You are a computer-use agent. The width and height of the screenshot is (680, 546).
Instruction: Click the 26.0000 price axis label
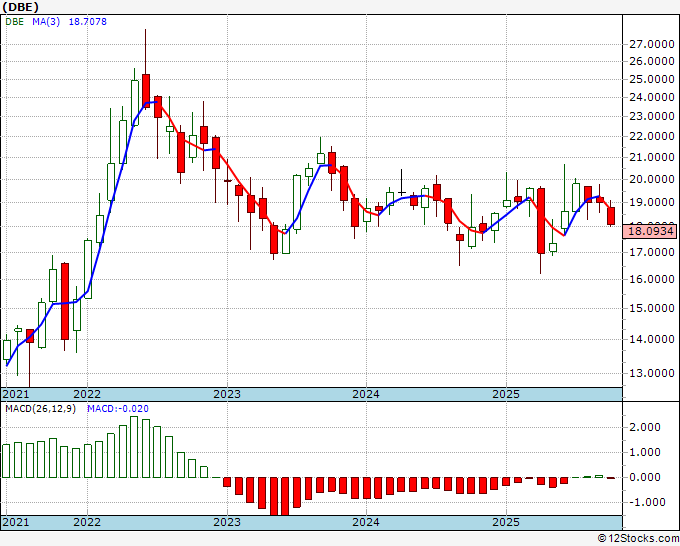[651, 61]
